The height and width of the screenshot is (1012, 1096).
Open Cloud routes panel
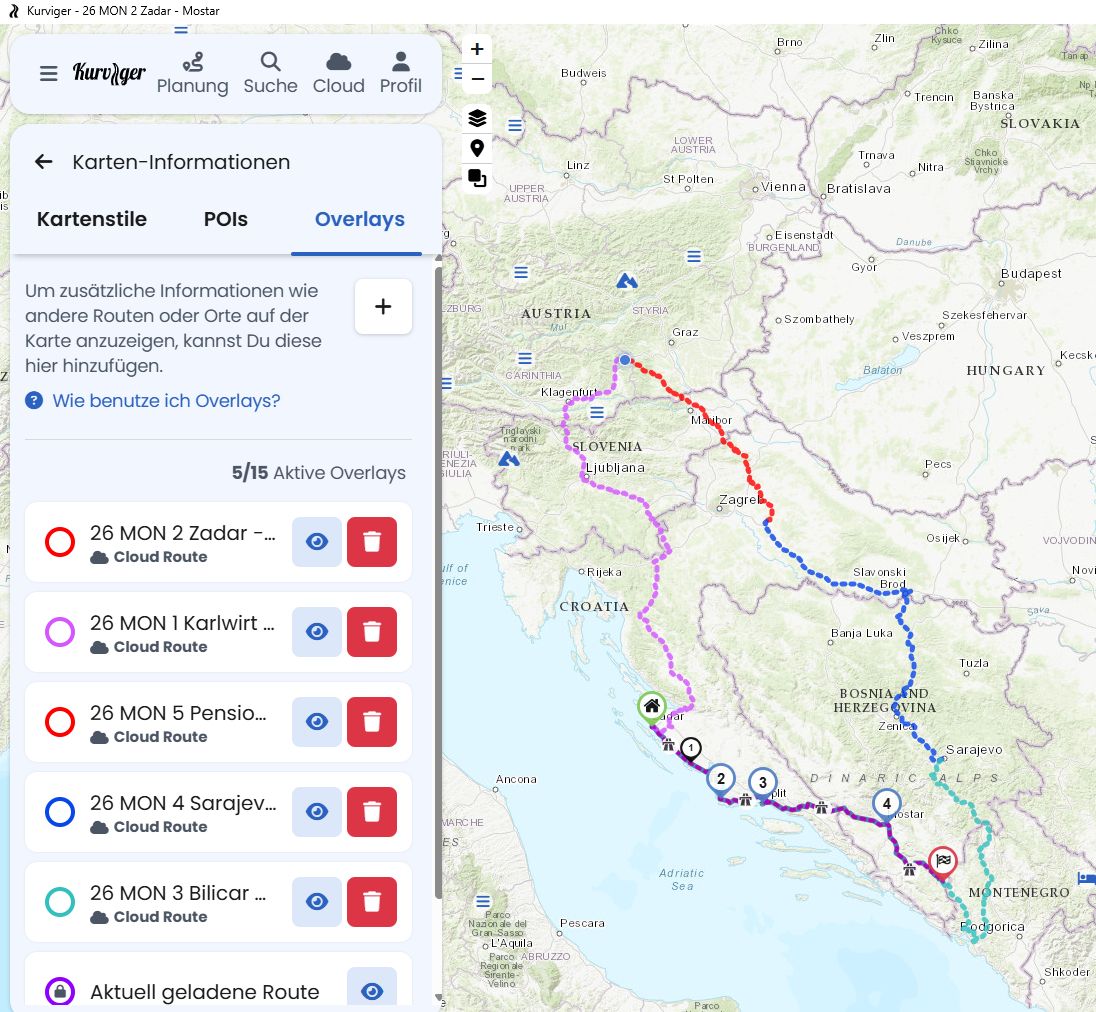click(338, 74)
